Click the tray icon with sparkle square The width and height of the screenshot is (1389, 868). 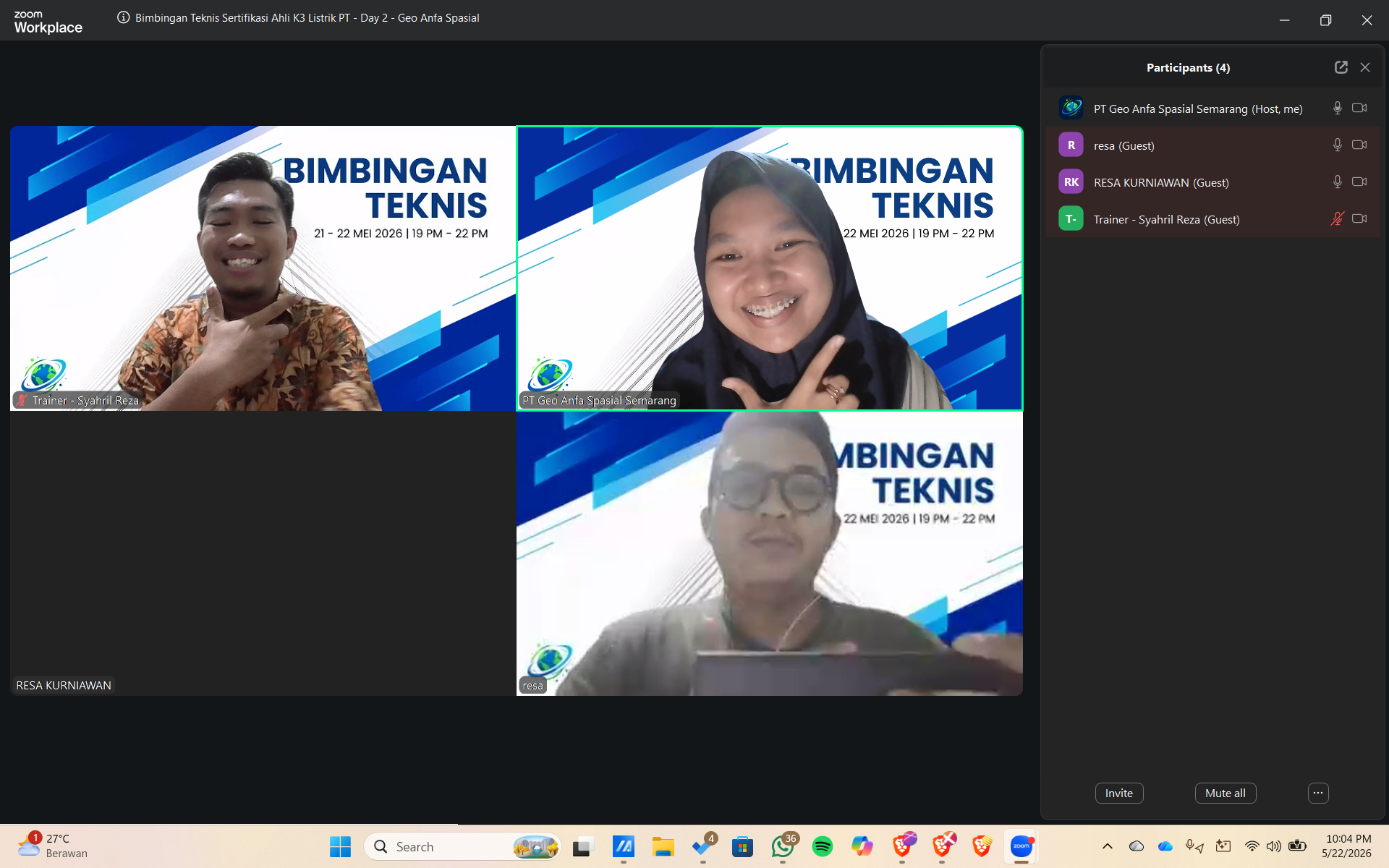tap(1223, 846)
